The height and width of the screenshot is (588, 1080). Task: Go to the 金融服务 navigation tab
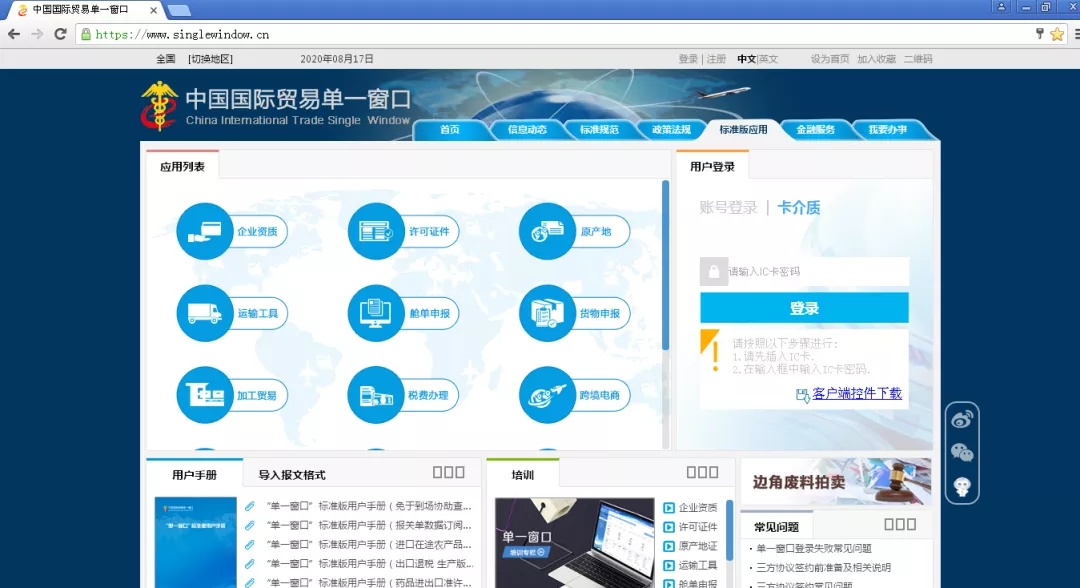(x=815, y=130)
